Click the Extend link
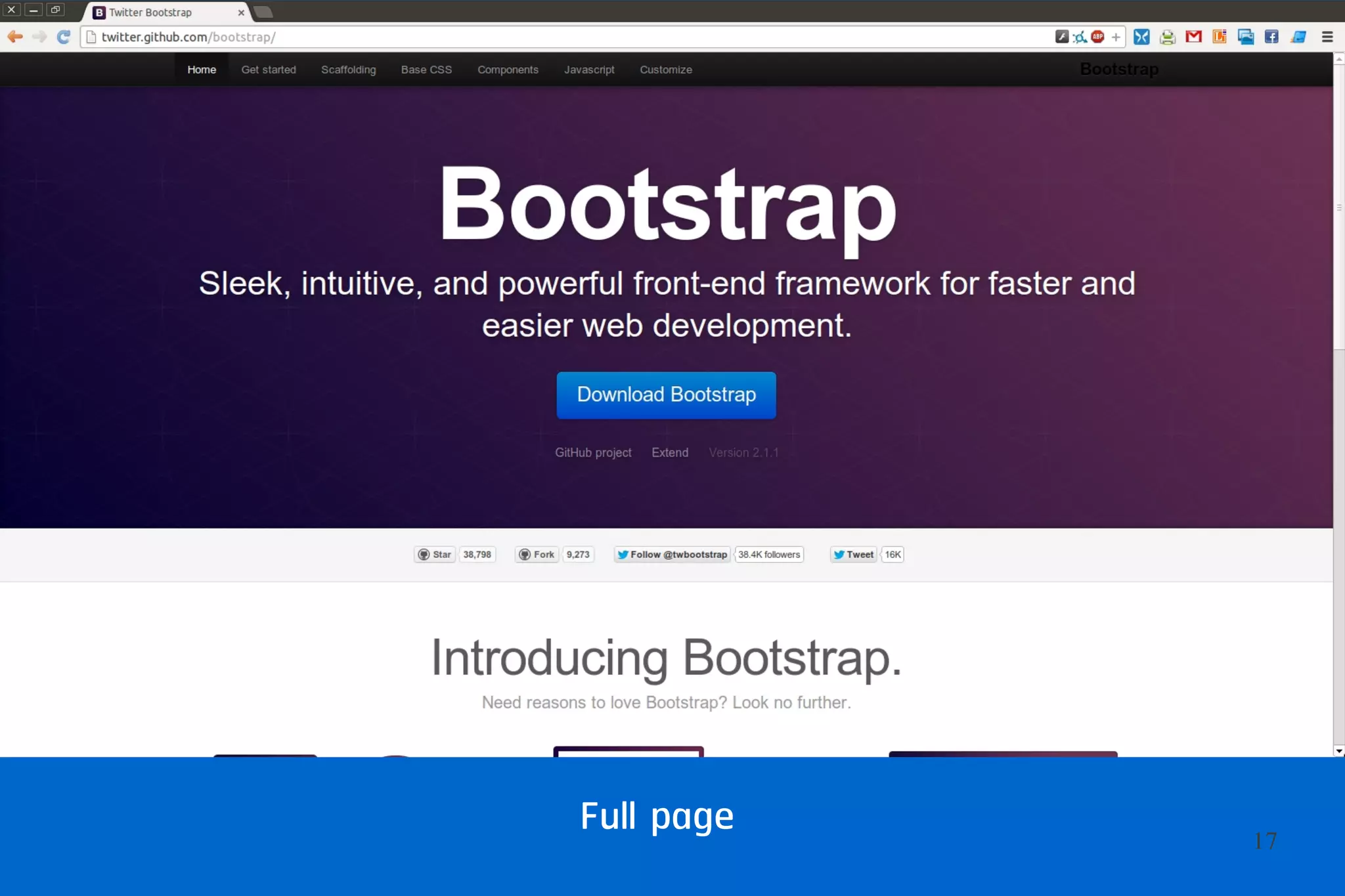The image size is (1345, 896). coord(669,452)
